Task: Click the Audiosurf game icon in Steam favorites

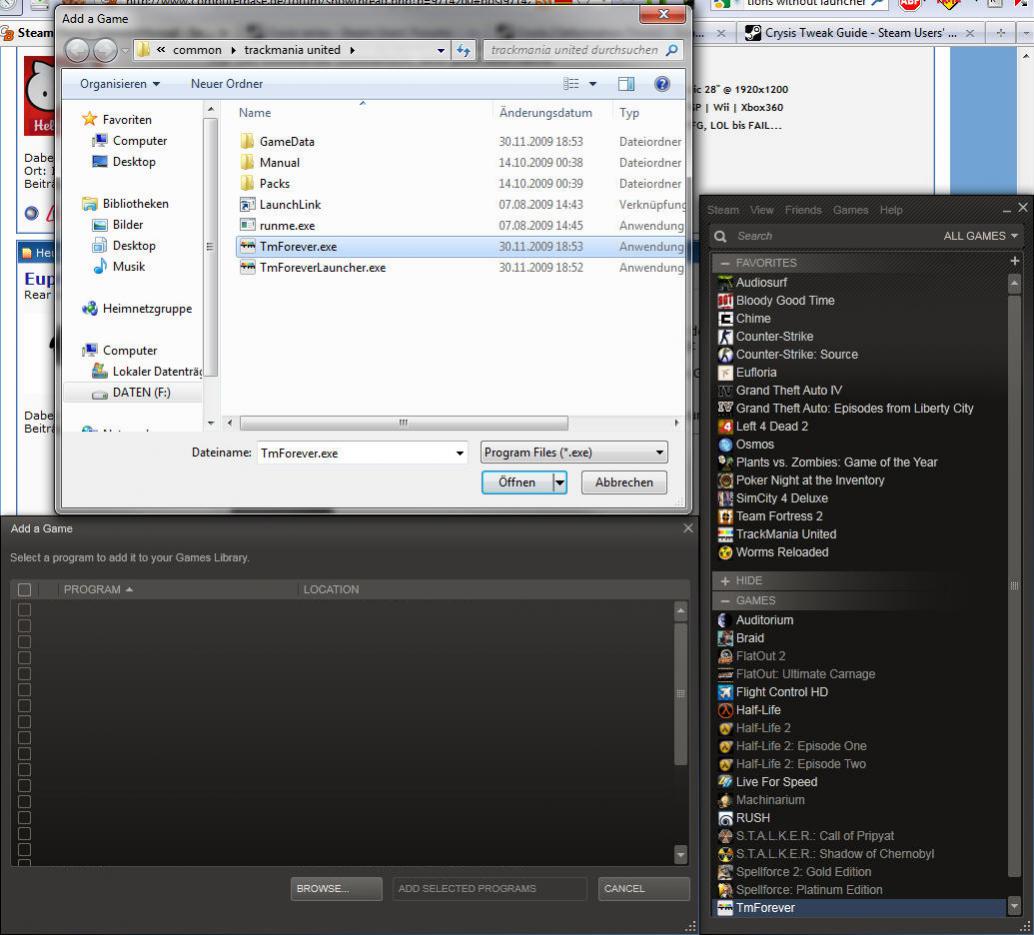Action: pyautogui.click(x=725, y=283)
